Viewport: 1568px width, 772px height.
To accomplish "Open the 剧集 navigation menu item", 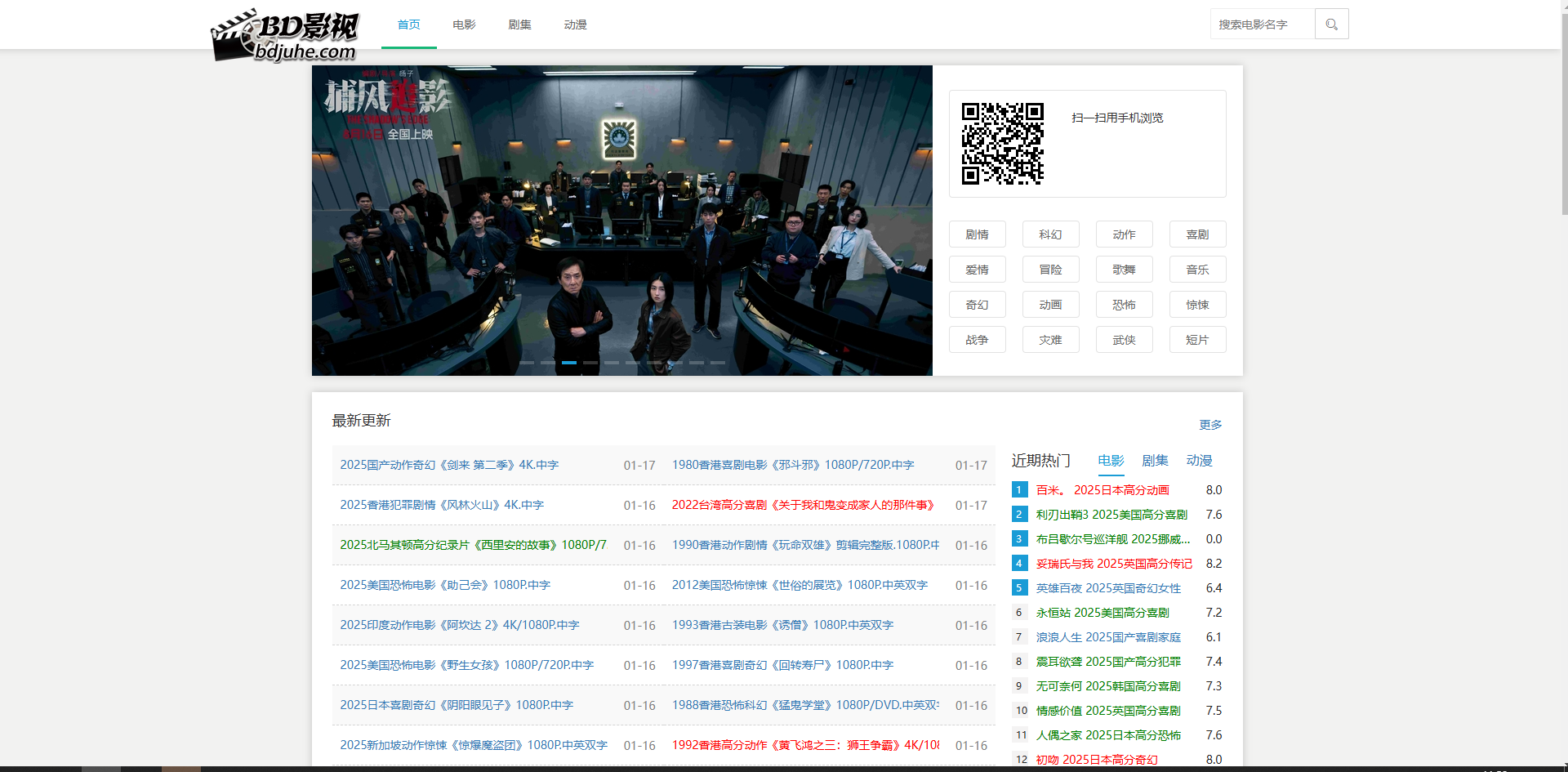I will pyautogui.click(x=519, y=25).
